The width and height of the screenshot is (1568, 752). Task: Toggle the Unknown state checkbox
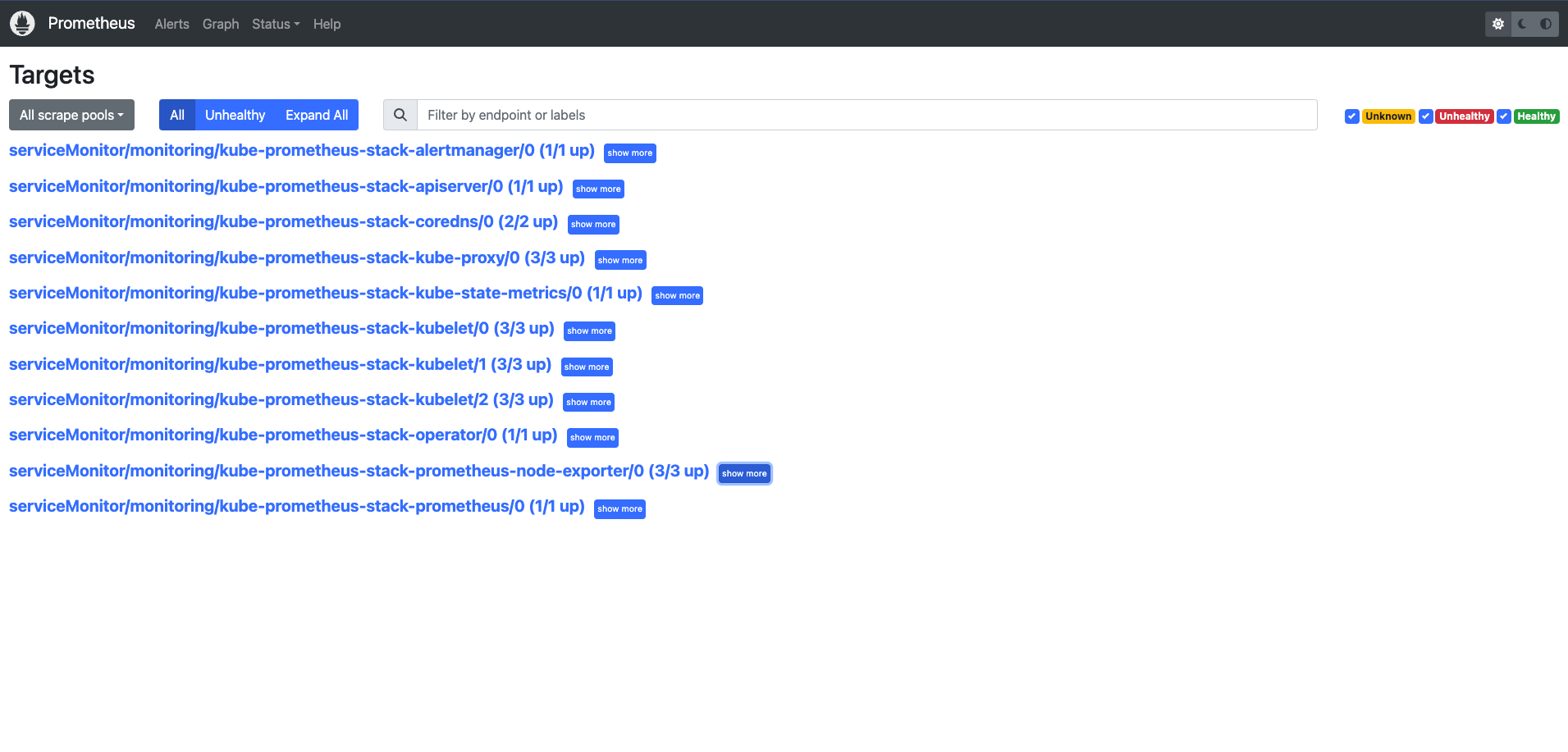click(x=1352, y=116)
